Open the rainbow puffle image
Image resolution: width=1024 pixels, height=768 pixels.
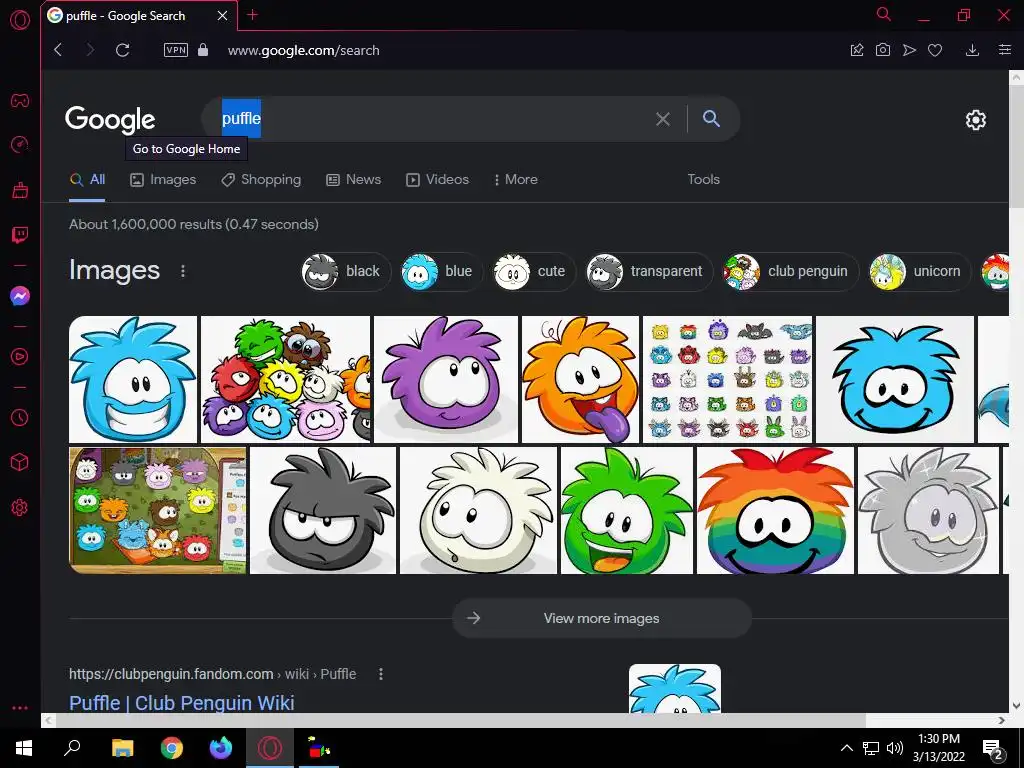775,511
